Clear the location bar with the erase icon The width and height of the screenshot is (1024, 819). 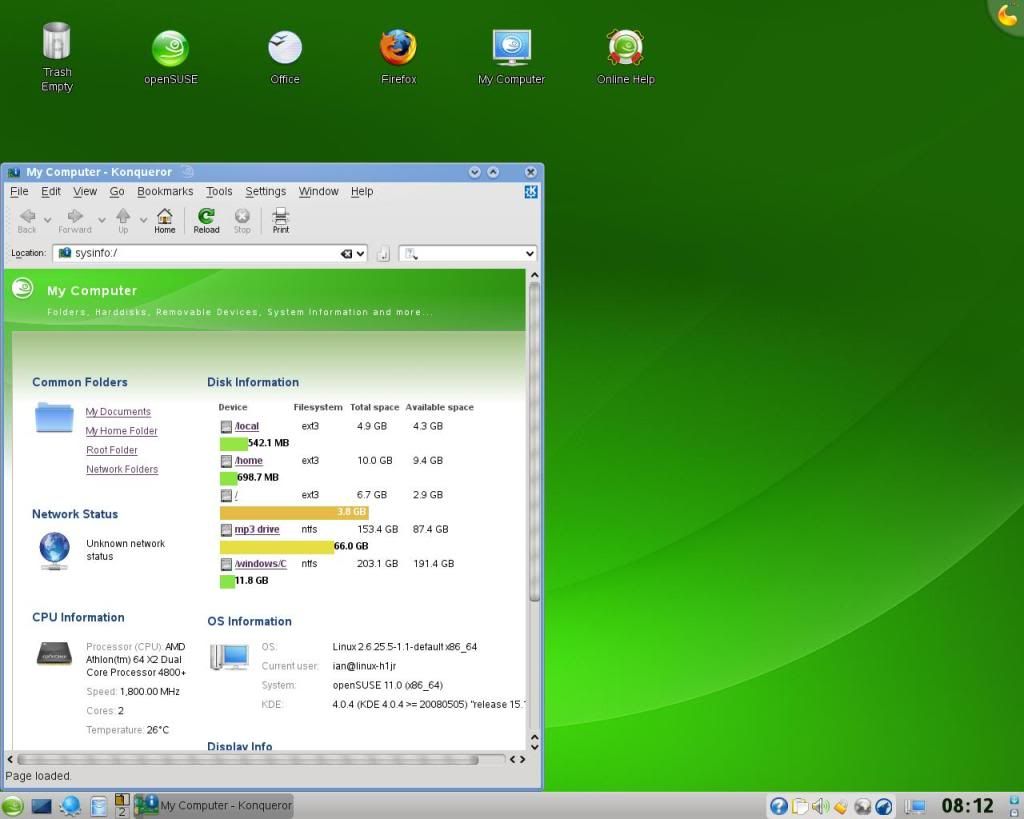coord(346,253)
